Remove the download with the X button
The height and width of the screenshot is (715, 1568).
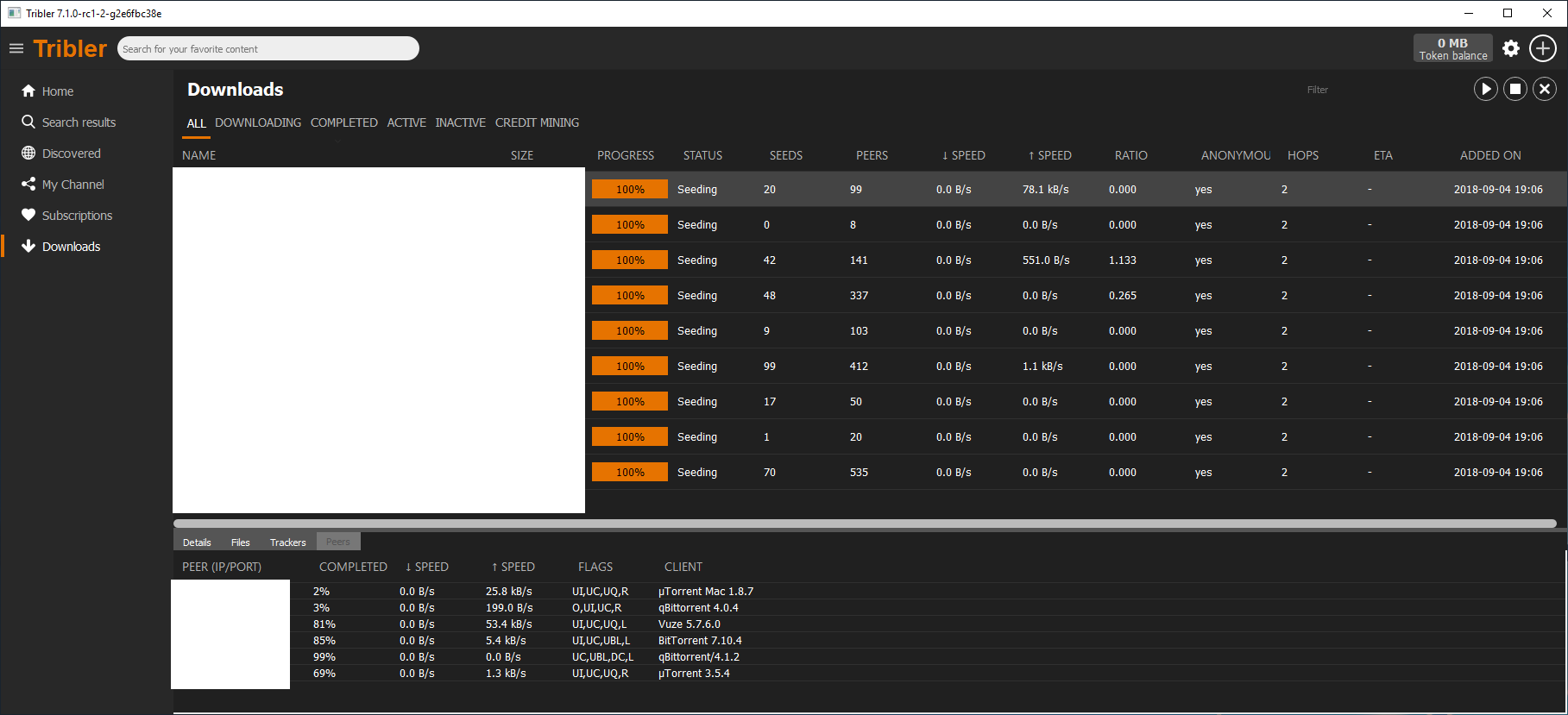click(1545, 89)
